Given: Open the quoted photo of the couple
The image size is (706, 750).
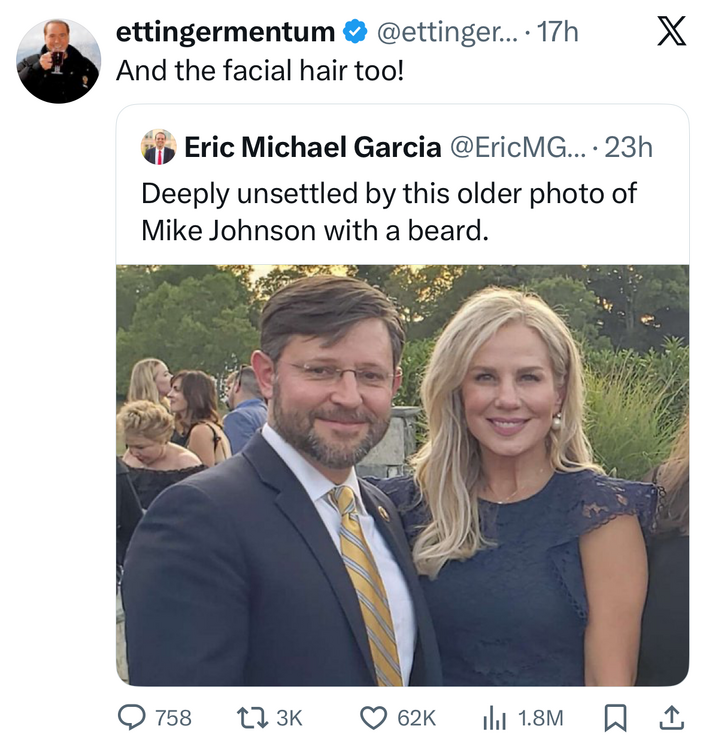Looking at the screenshot, I should pyautogui.click(x=402, y=474).
